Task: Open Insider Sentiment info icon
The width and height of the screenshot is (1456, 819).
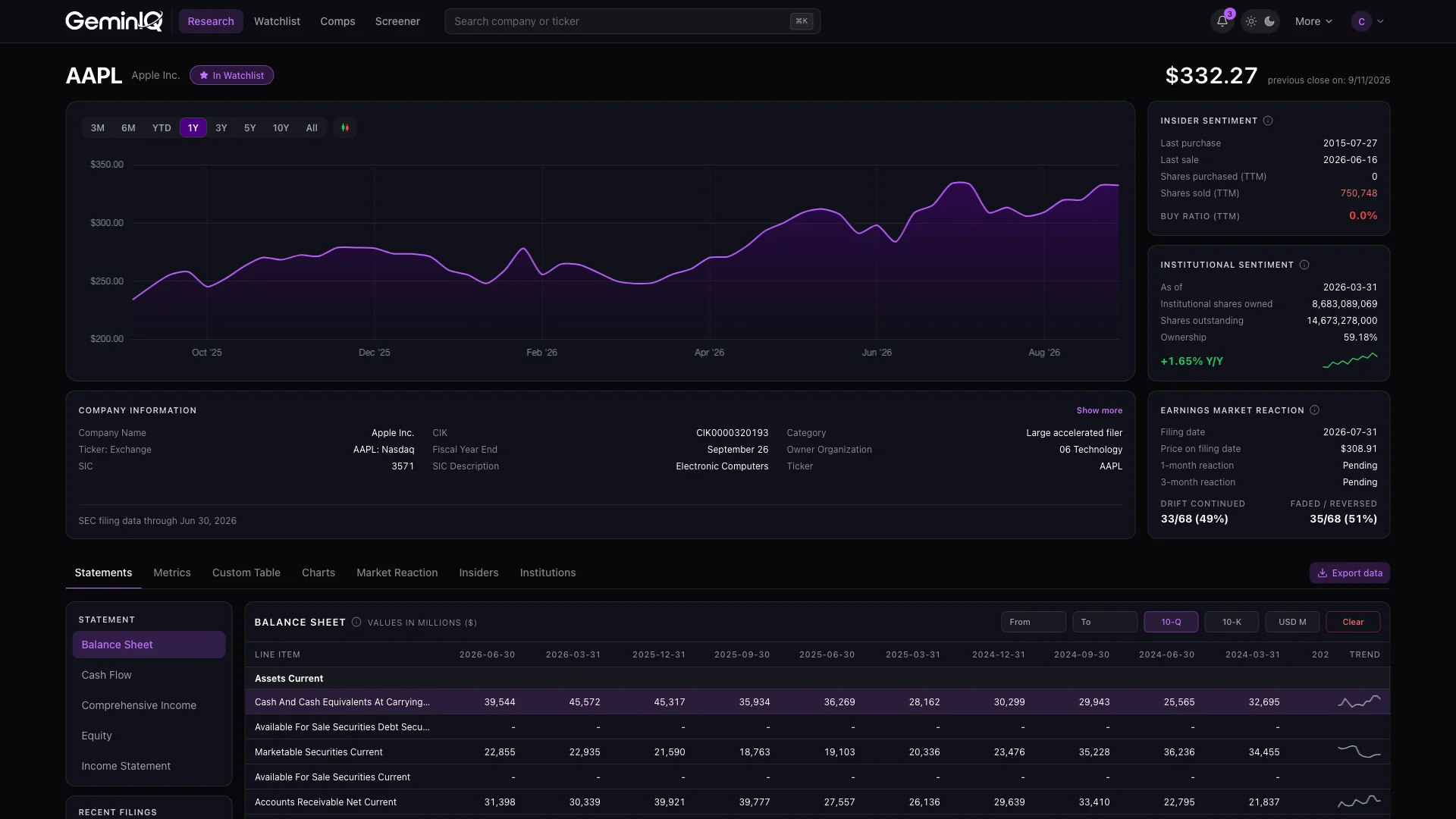Action: point(1268,121)
